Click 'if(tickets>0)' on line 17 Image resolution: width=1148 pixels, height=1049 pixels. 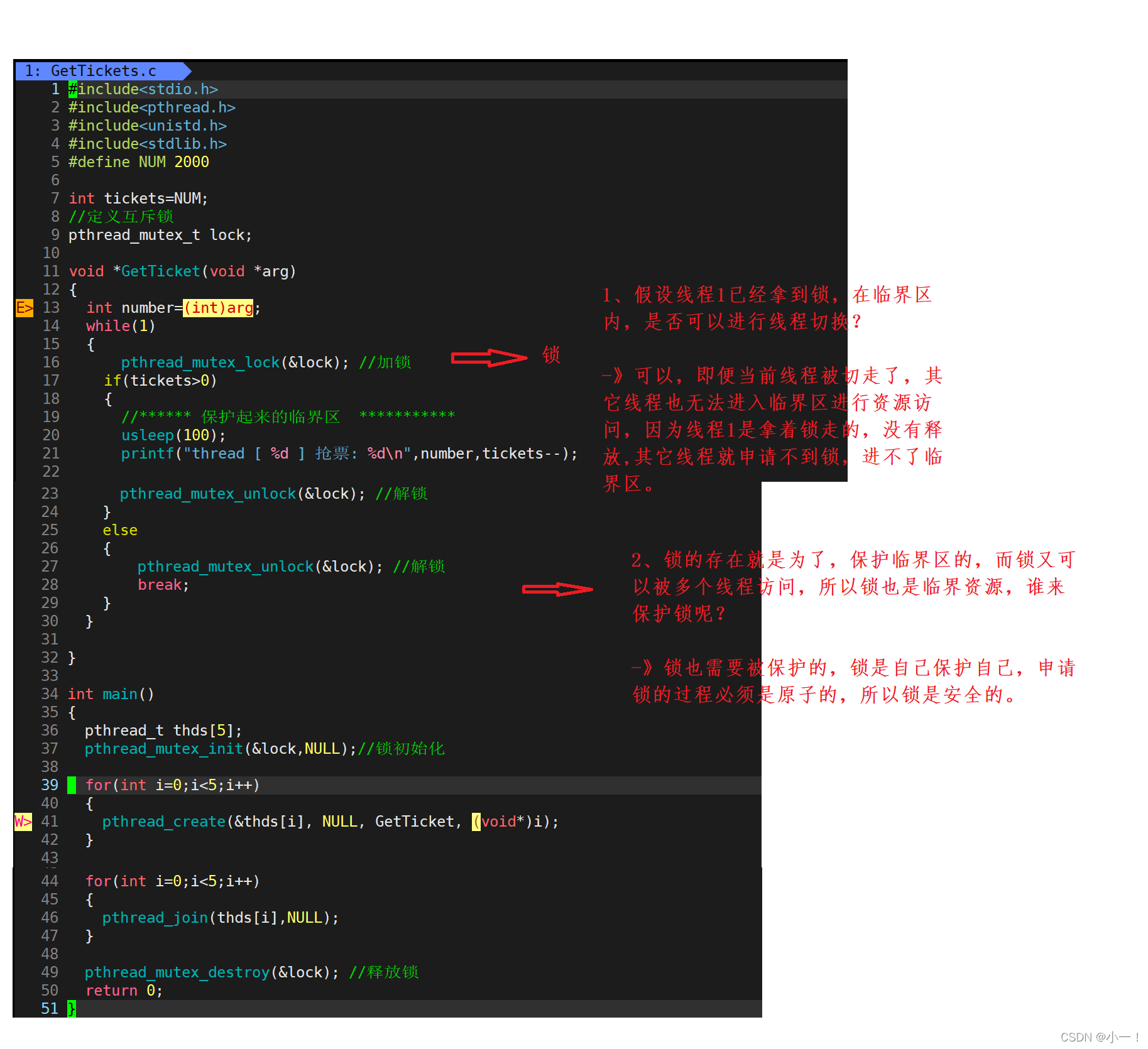[x=160, y=381]
